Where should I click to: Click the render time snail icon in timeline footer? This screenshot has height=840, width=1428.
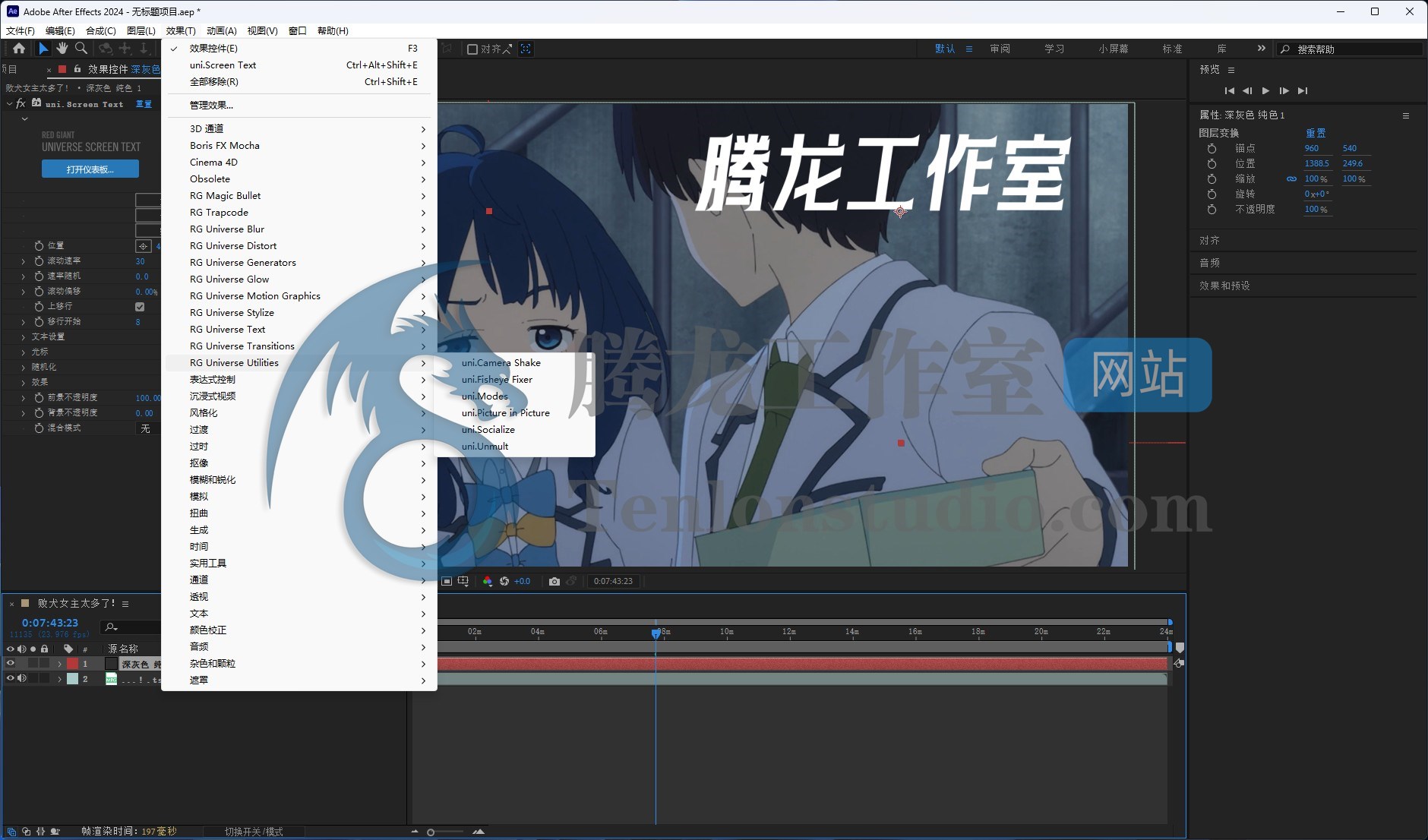[x=55, y=832]
